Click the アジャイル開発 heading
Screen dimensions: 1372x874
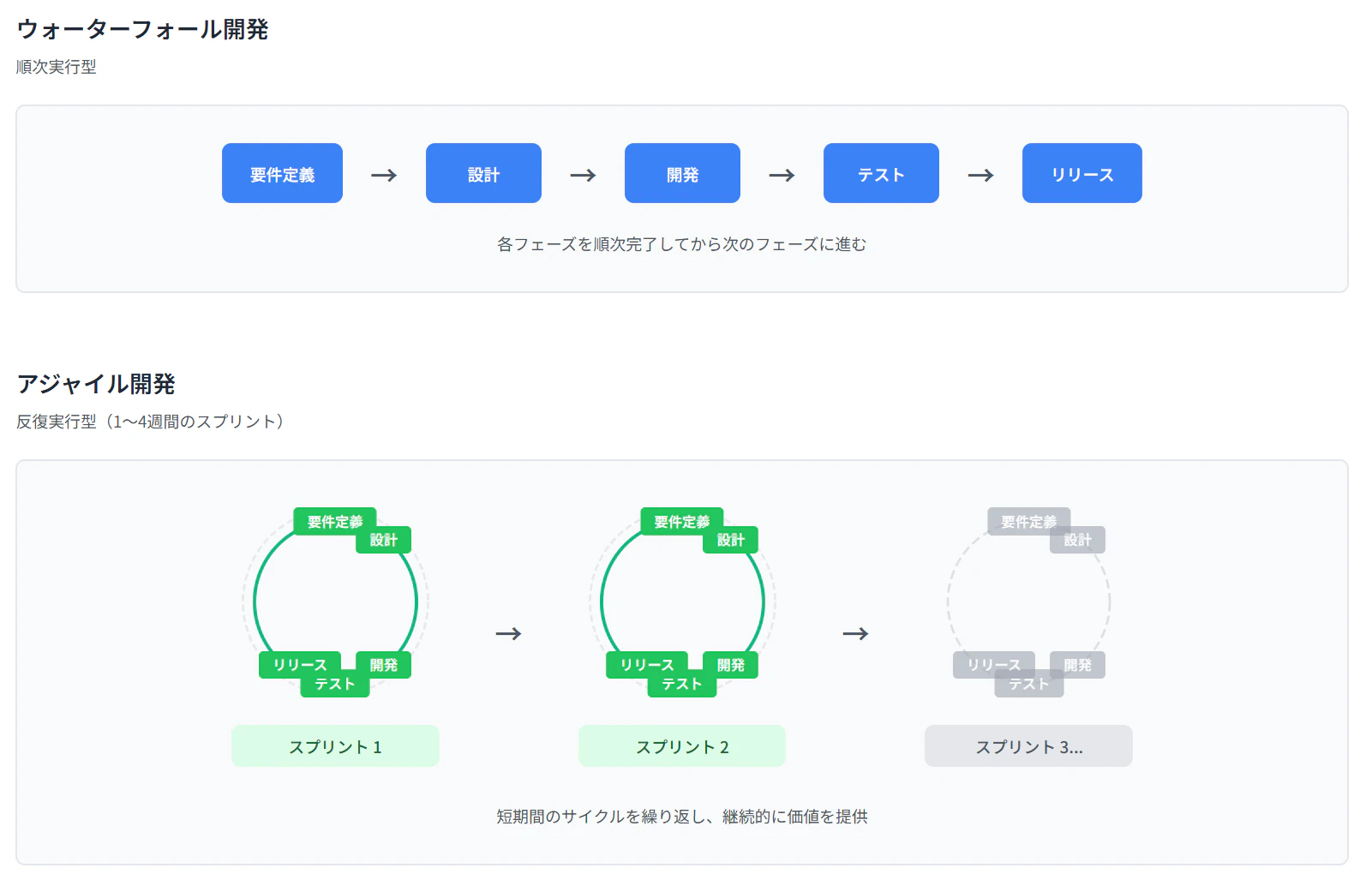96,384
